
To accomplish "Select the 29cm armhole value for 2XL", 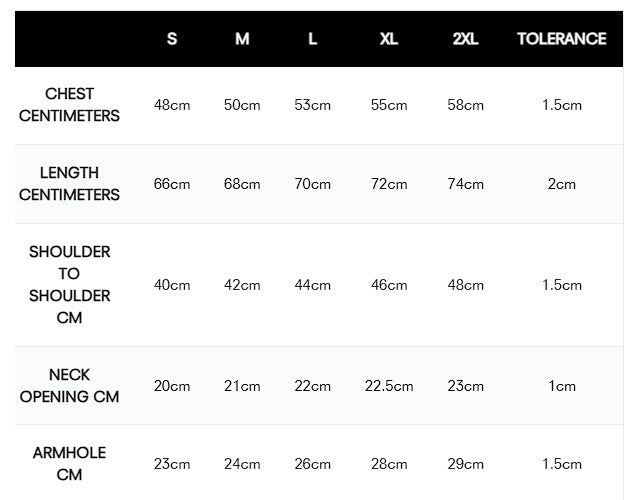I will coord(466,464).
